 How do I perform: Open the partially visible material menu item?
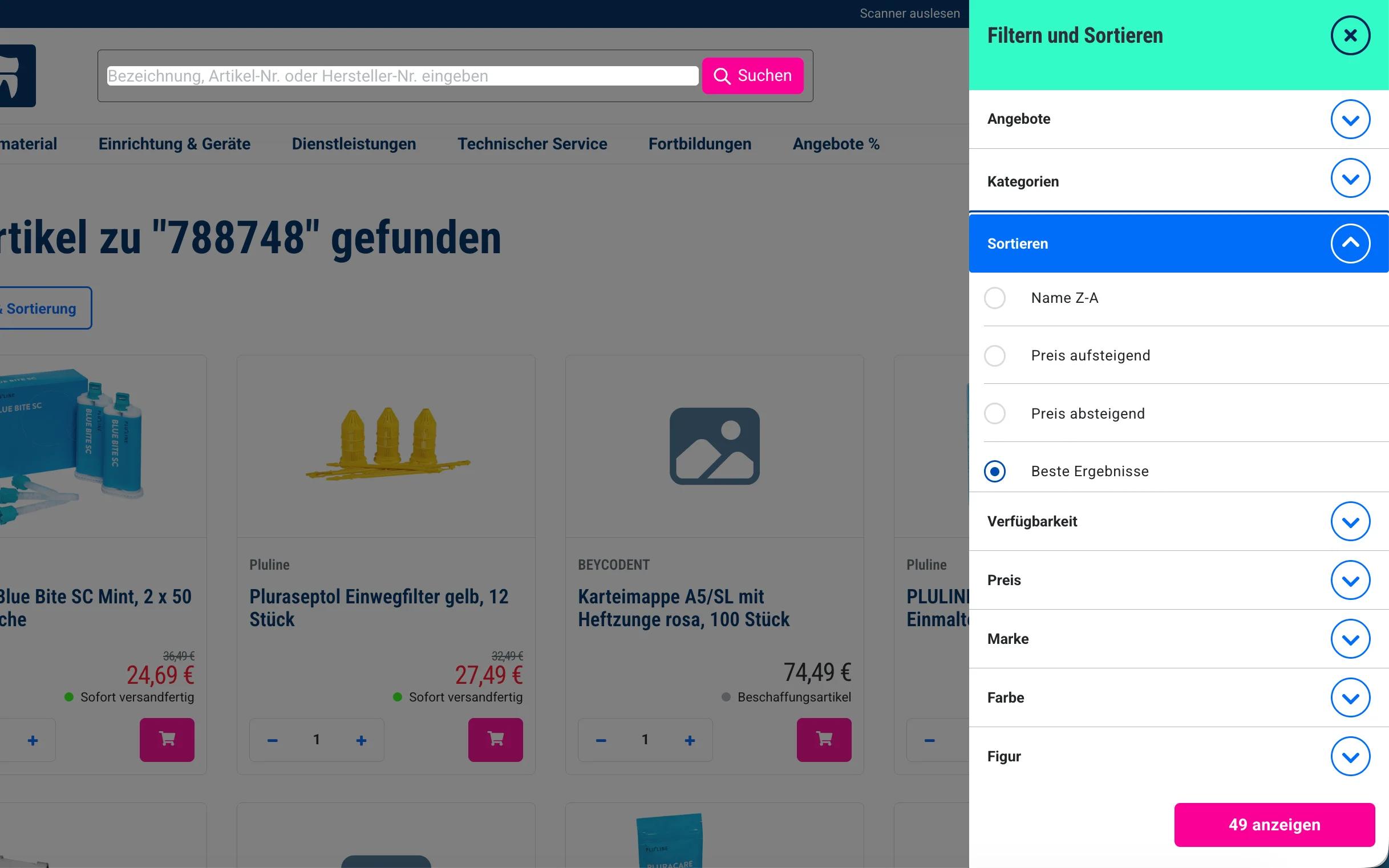tap(28, 144)
